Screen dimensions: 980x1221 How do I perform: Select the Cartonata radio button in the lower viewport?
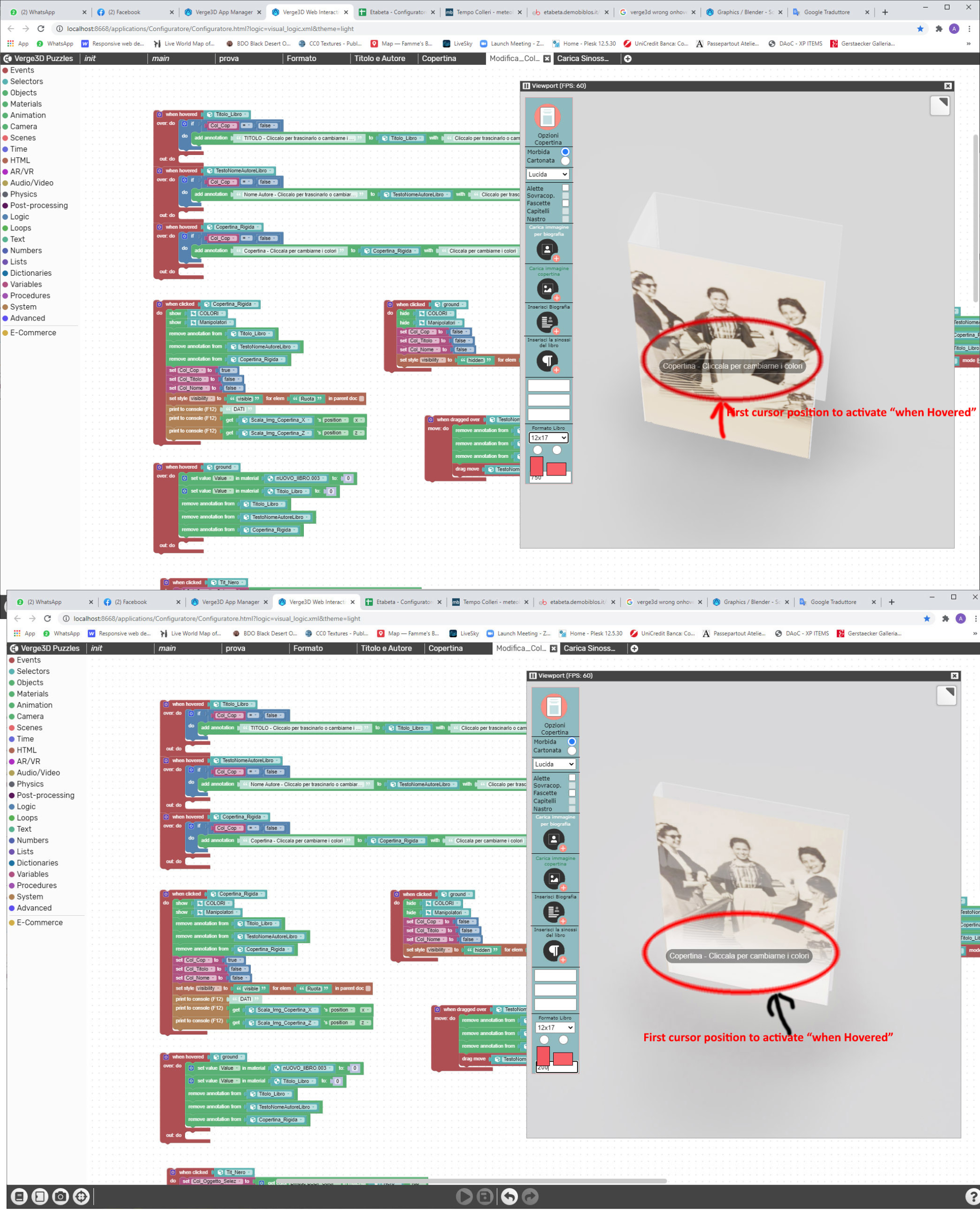pos(572,750)
